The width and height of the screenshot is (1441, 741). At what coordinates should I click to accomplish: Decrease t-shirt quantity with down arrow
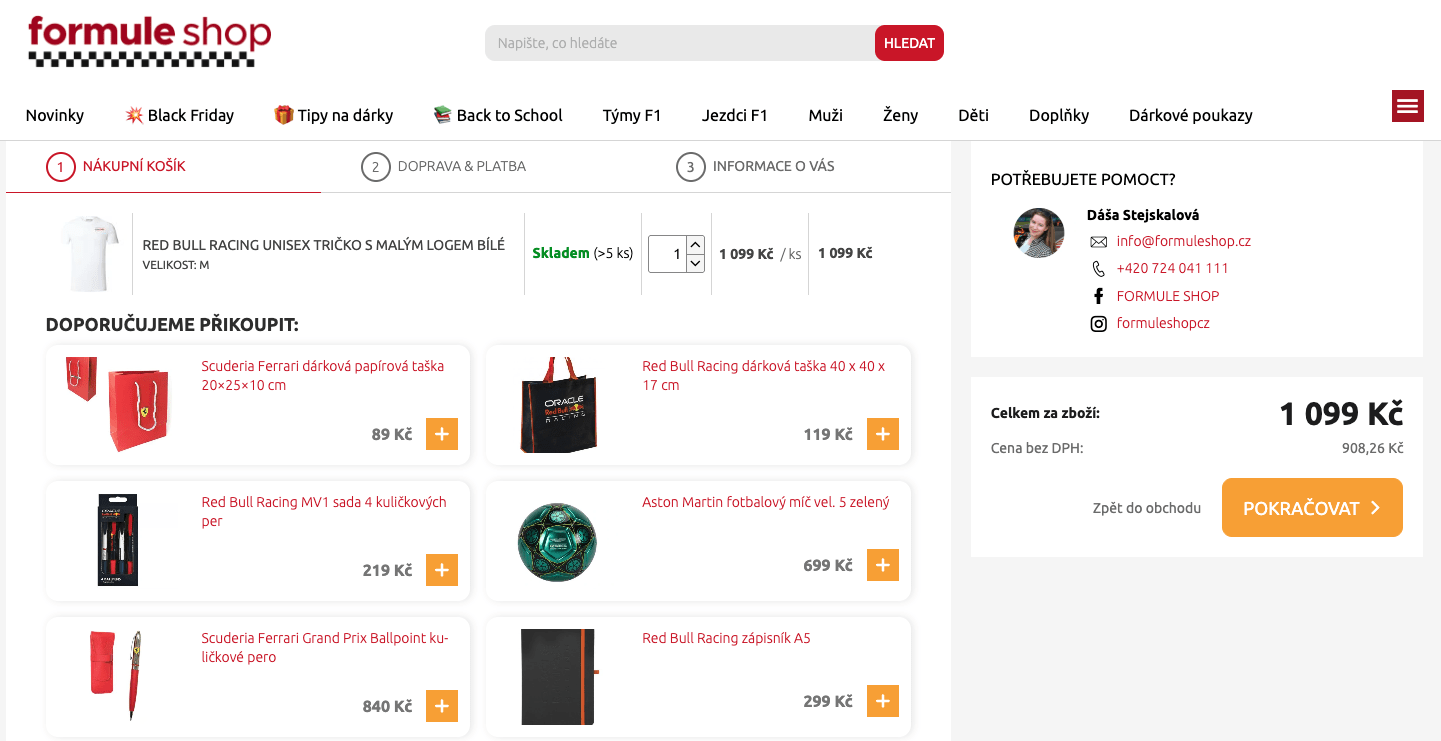(x=694, y=264)
